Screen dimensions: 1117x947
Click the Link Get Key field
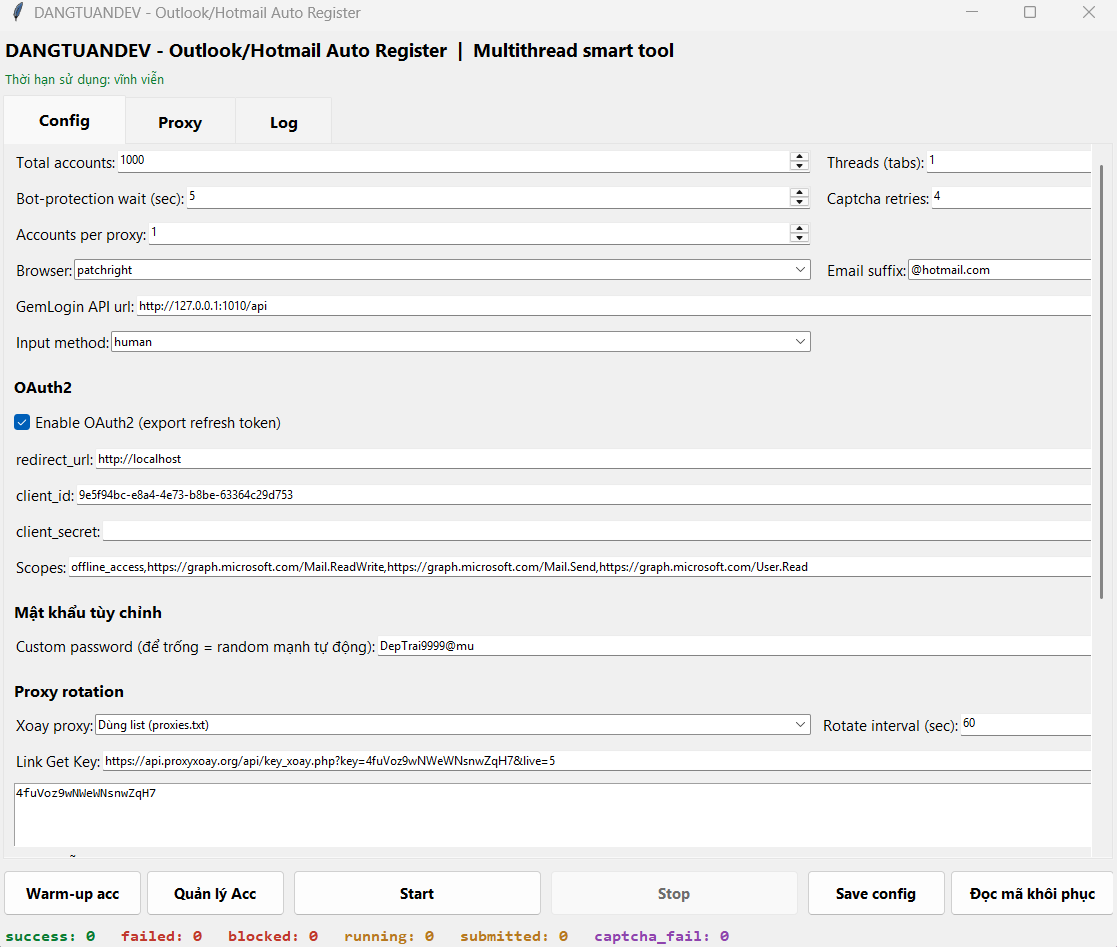tap(597, 761)
